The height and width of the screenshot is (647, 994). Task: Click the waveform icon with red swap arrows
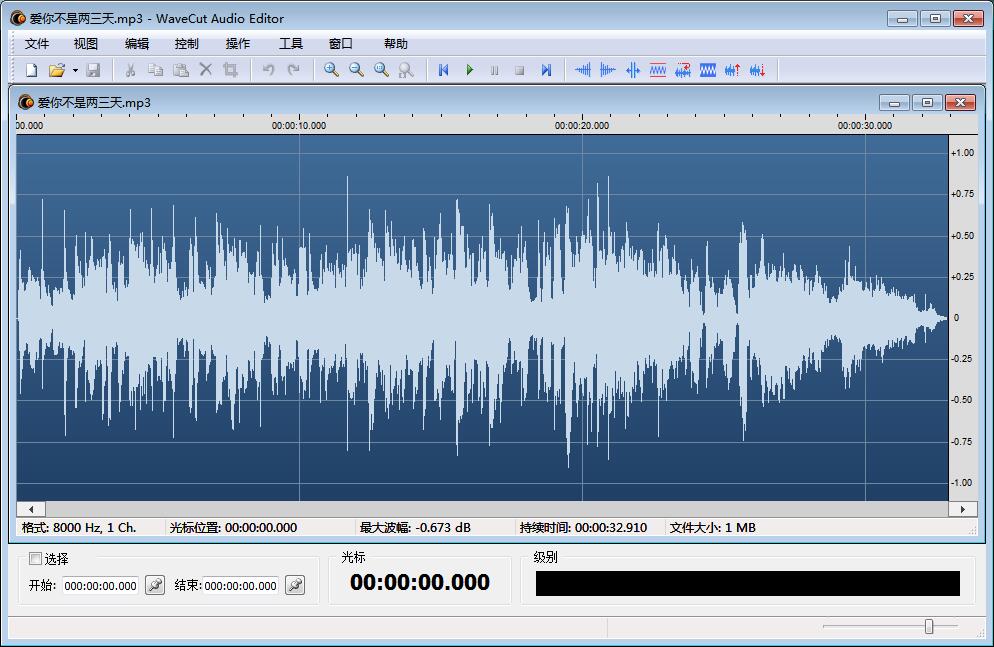click(x=683, y=70)
